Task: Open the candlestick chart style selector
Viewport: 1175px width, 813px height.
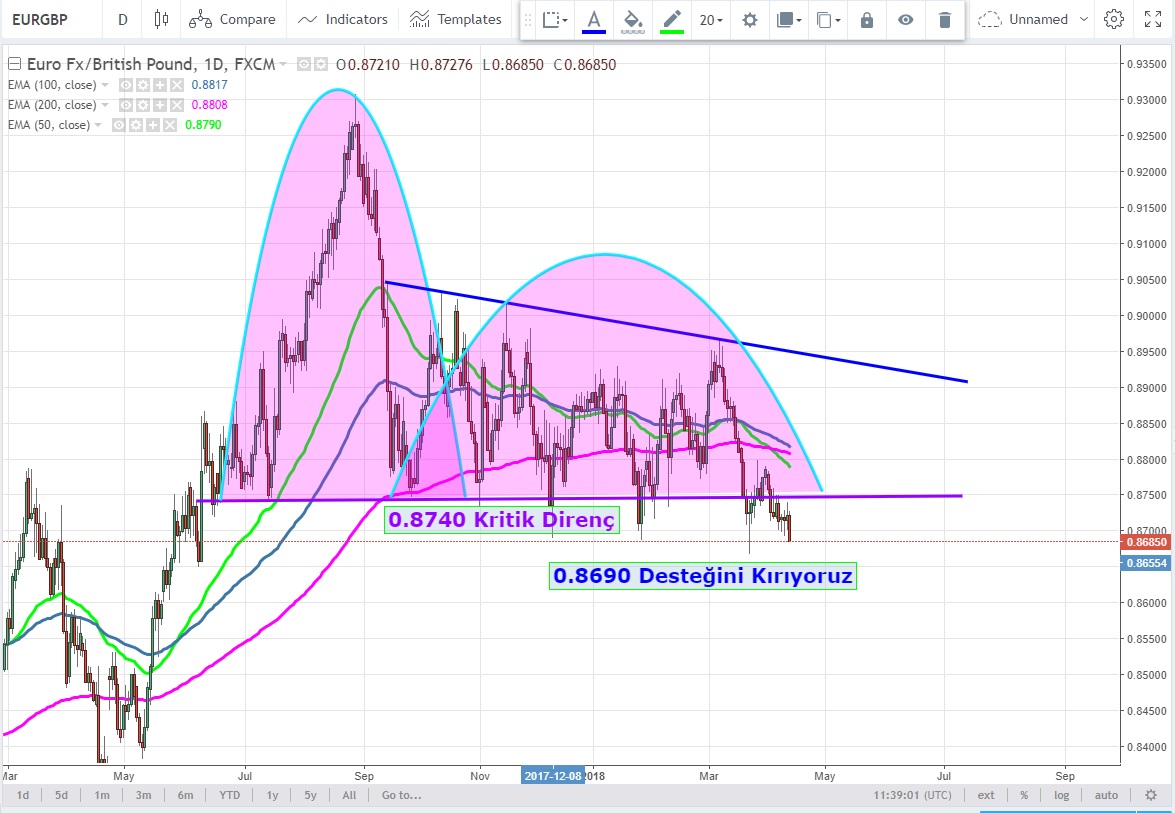Action: 161,19
